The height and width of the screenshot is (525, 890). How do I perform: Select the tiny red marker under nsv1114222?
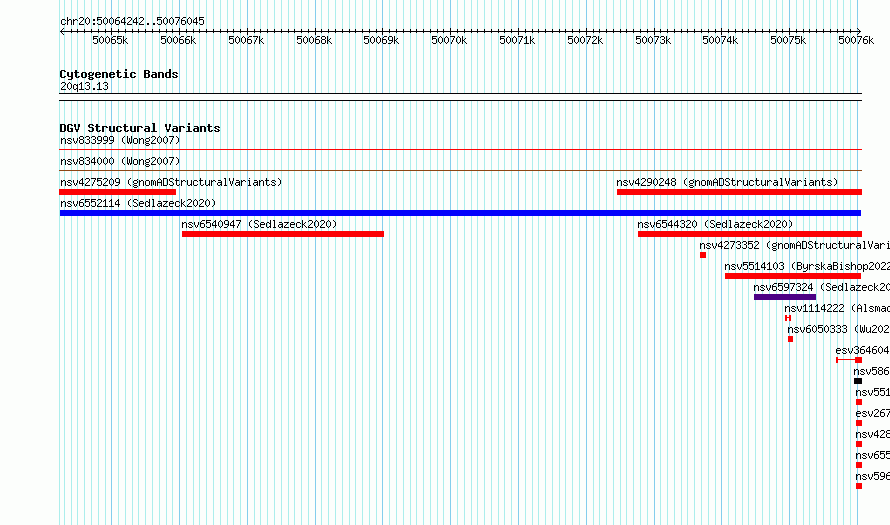pyautogui.click(x=788, y=318)
